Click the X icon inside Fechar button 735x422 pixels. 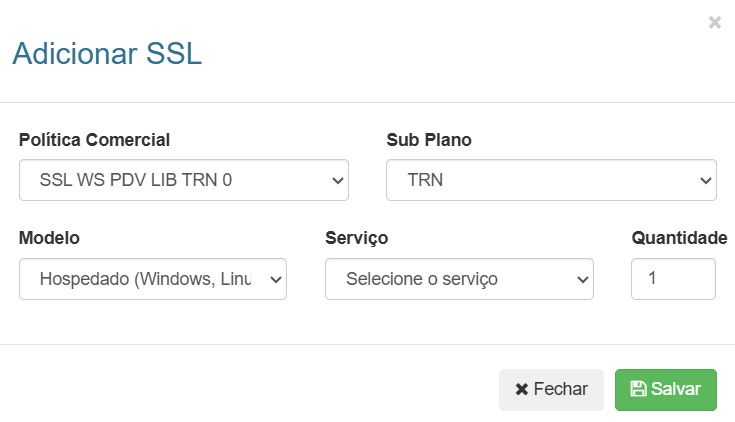[521, 389]
